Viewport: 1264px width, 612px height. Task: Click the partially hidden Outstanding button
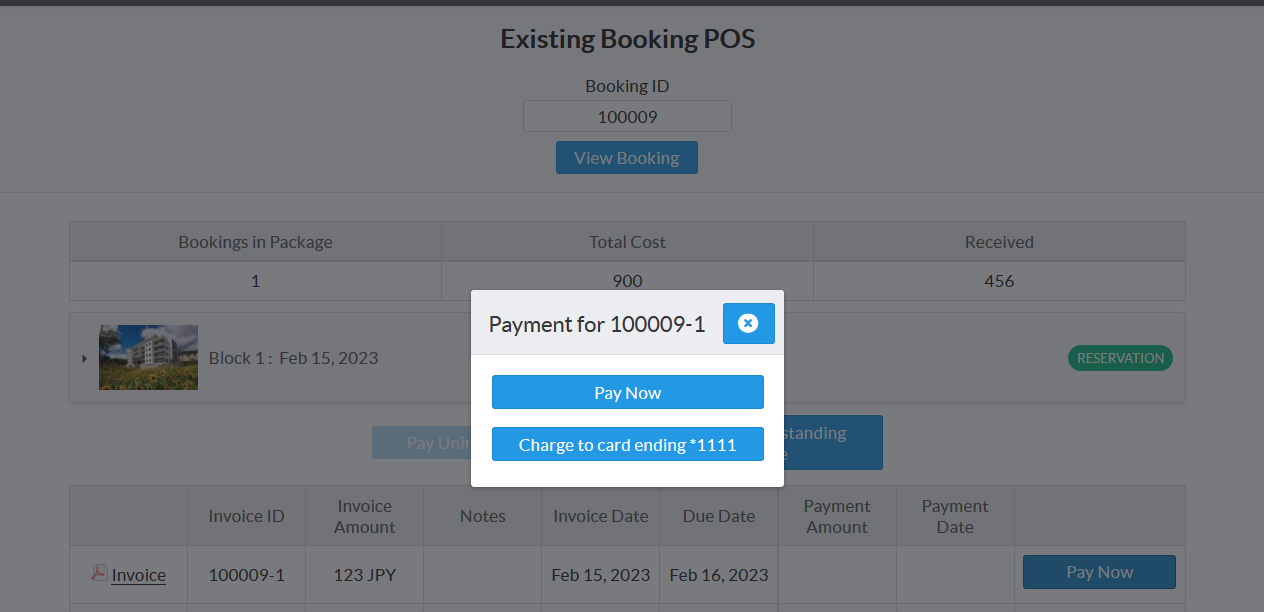(x=832, y=442)
